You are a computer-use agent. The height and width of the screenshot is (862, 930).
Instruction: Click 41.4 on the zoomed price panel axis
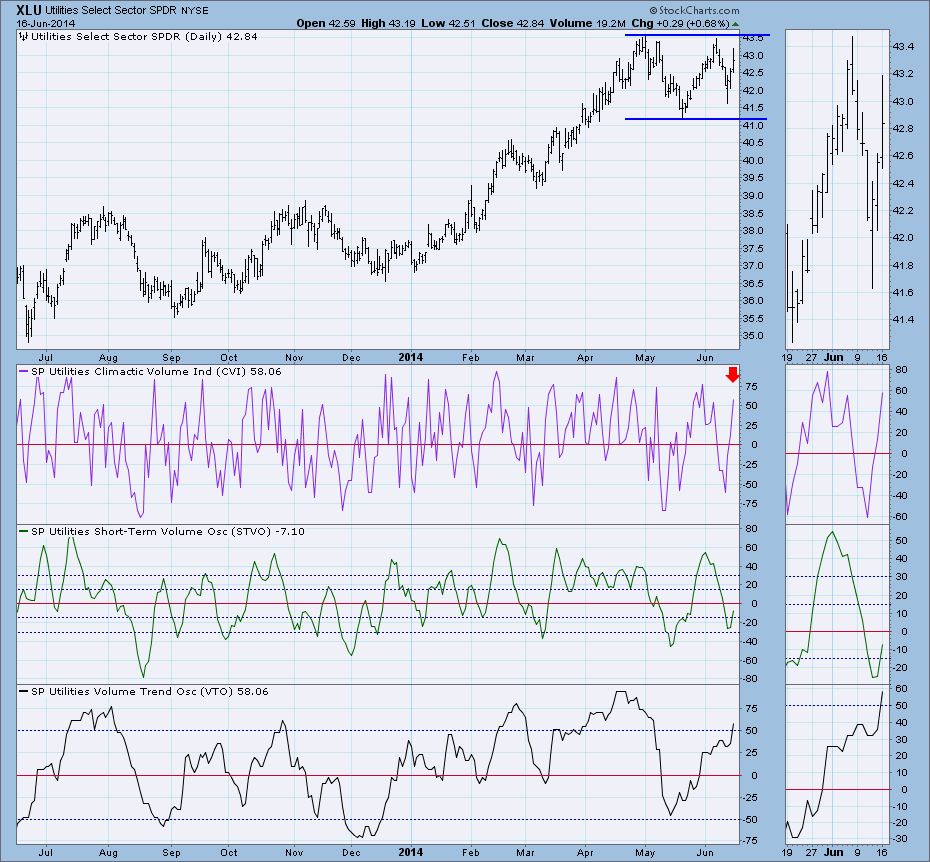point(902,320)
